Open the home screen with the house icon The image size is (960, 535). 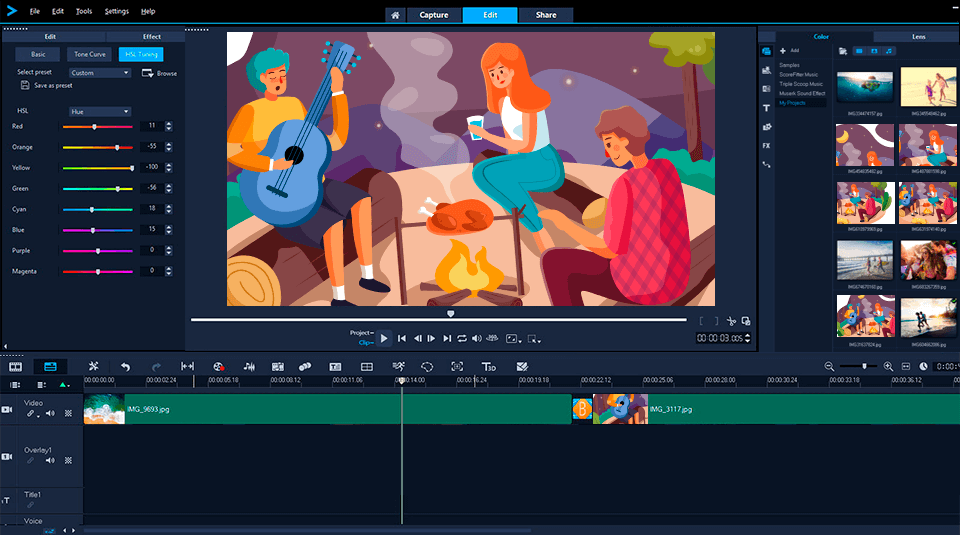click(396, 15)
